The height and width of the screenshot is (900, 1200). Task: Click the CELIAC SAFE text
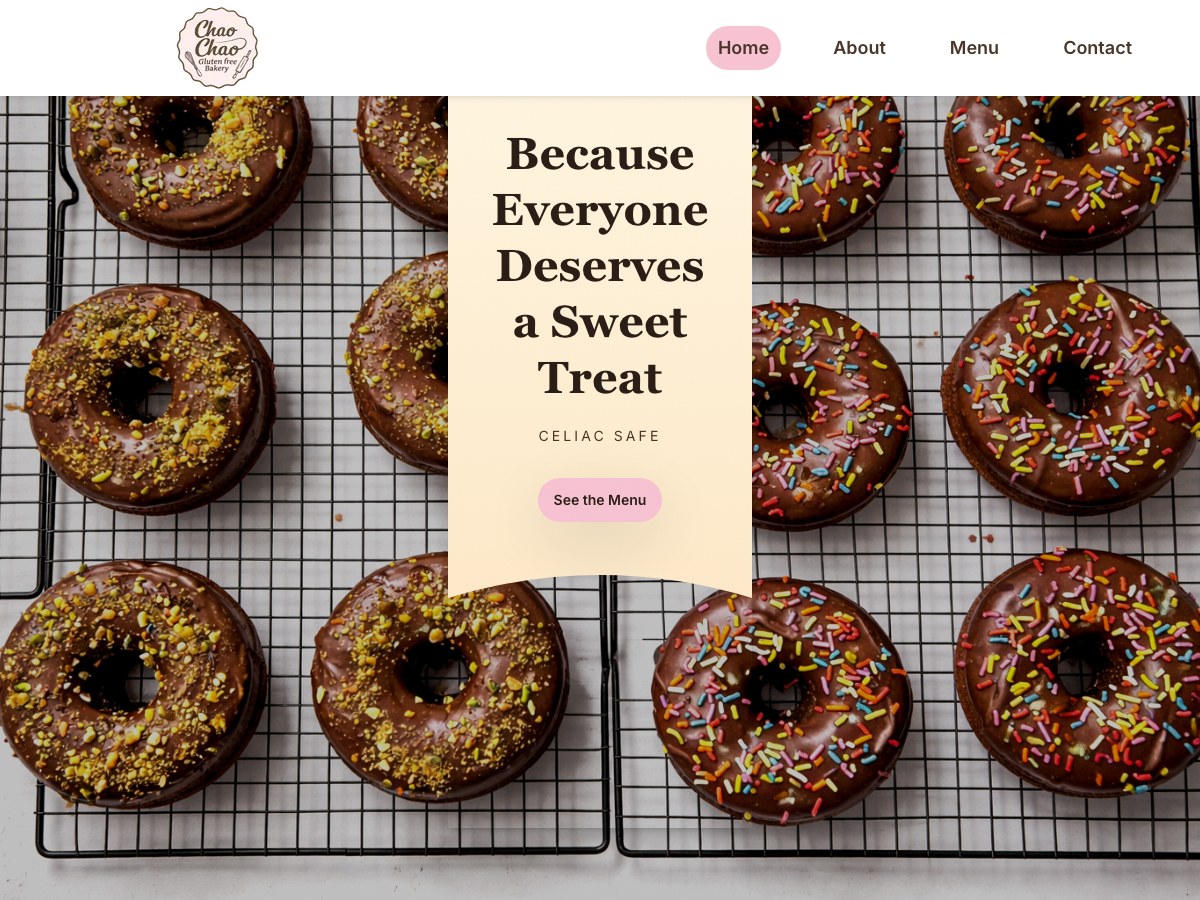click(600, 436)
